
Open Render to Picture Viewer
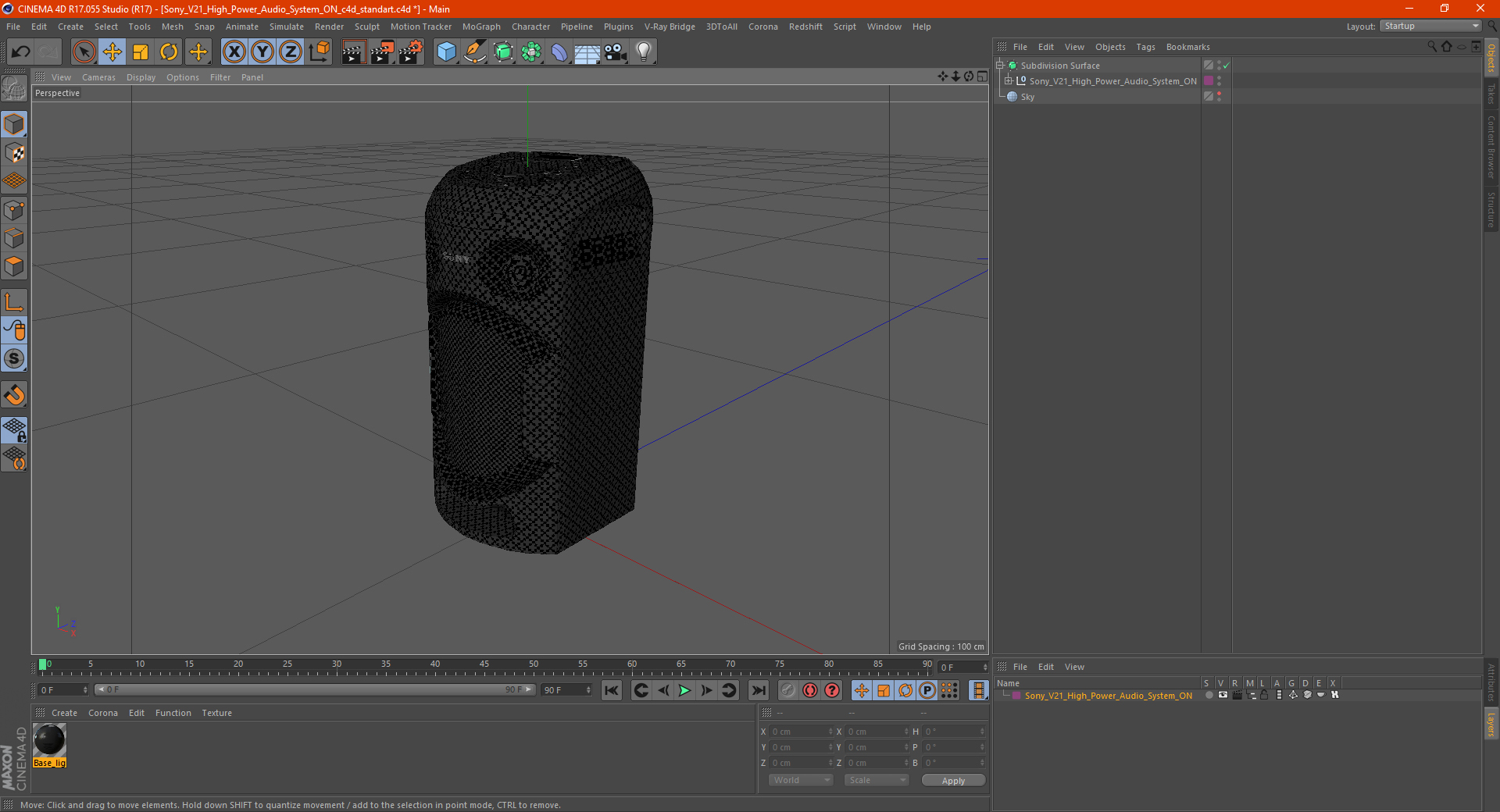382,52
